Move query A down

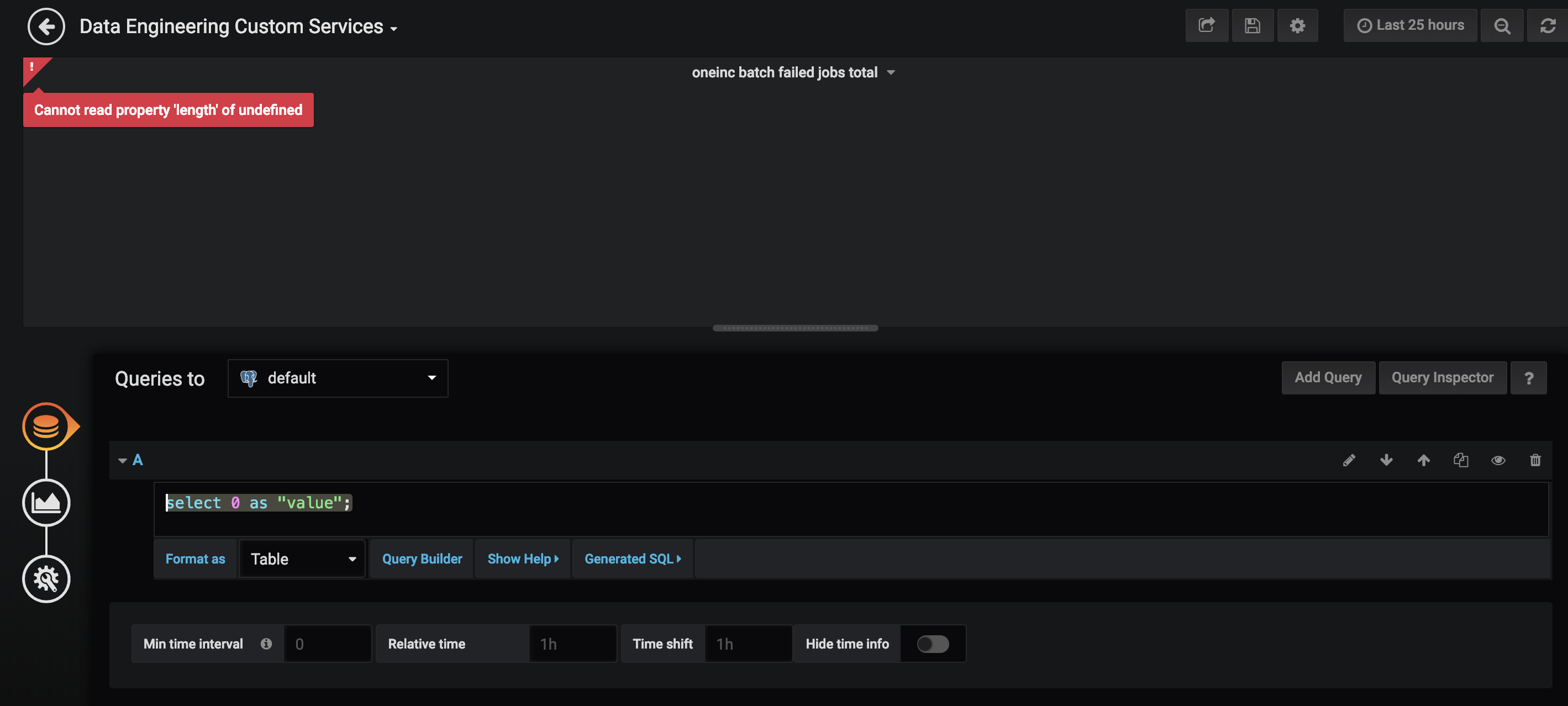[x=1386, y=460]
